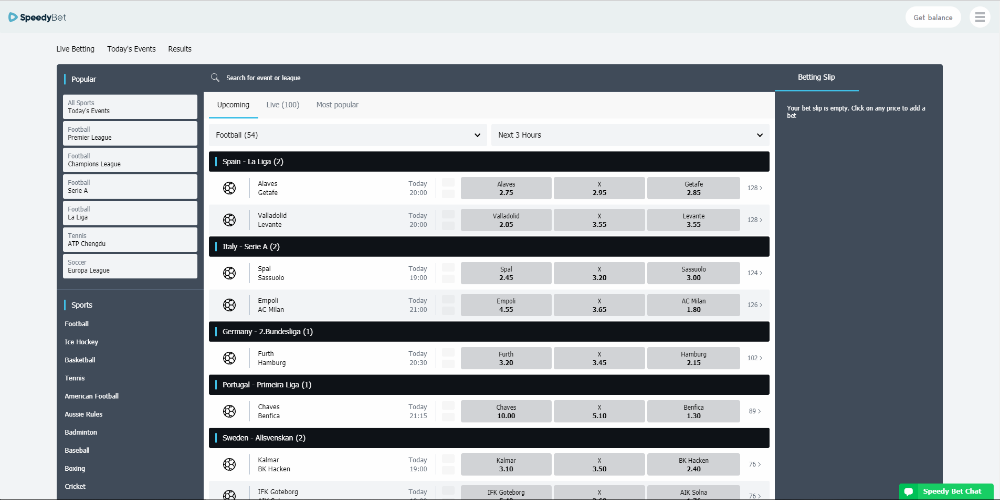
Task: Expand 126 more markets for Empoli vs AC Milan
Action: point(754,305)
